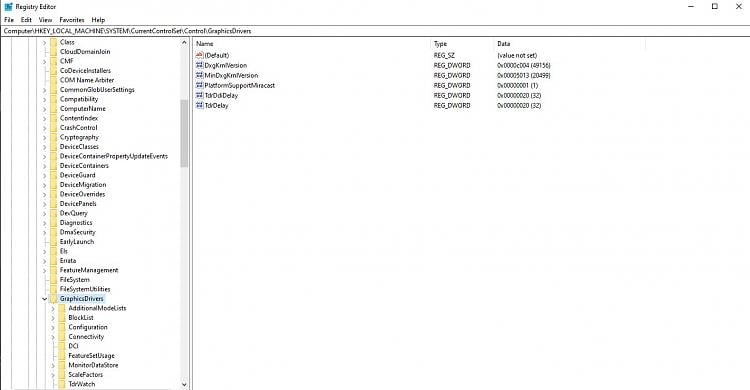Image resolution: width=750 pixels, height=390 pixels.
Task: Click the Connectivity folder icon
Action: tap(62, 336)
